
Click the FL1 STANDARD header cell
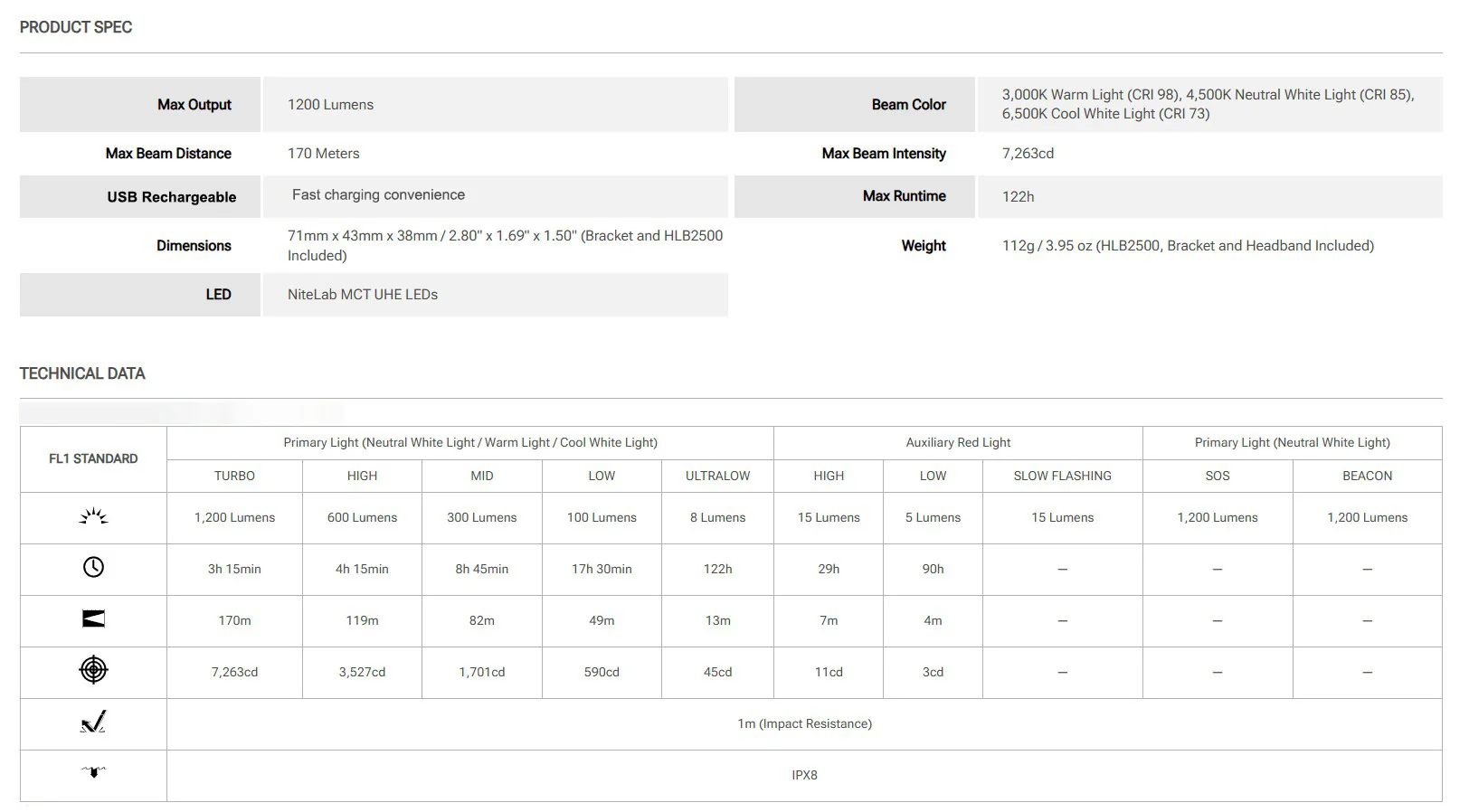pyautogui.click(x=93, y=458)
